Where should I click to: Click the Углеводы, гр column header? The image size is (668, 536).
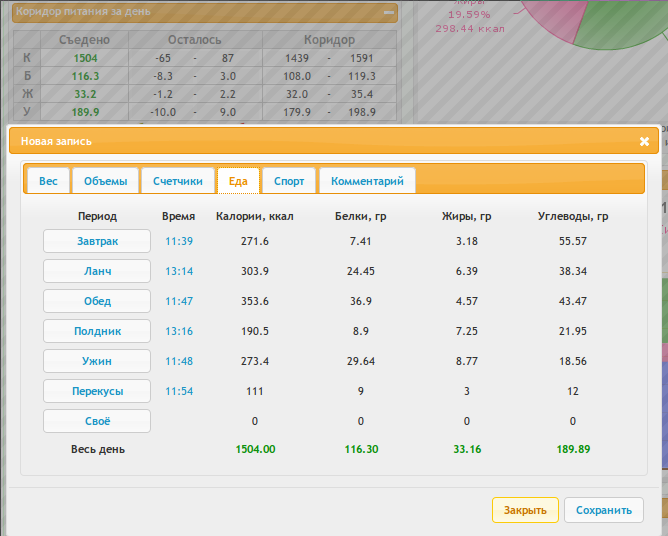(573, 216)
